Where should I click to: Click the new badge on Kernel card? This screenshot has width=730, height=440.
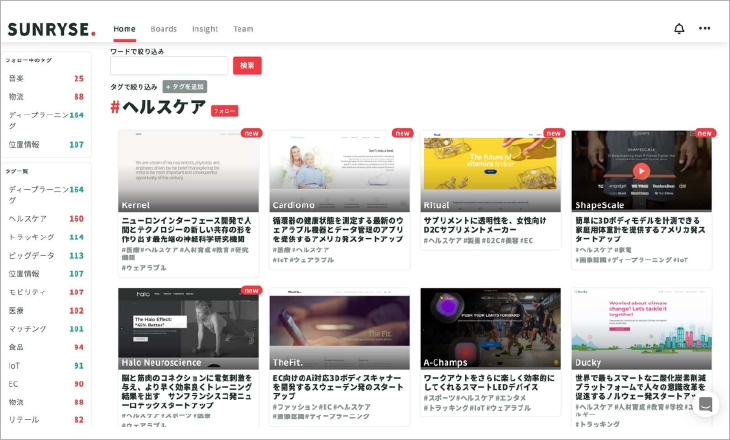(251, 133)
